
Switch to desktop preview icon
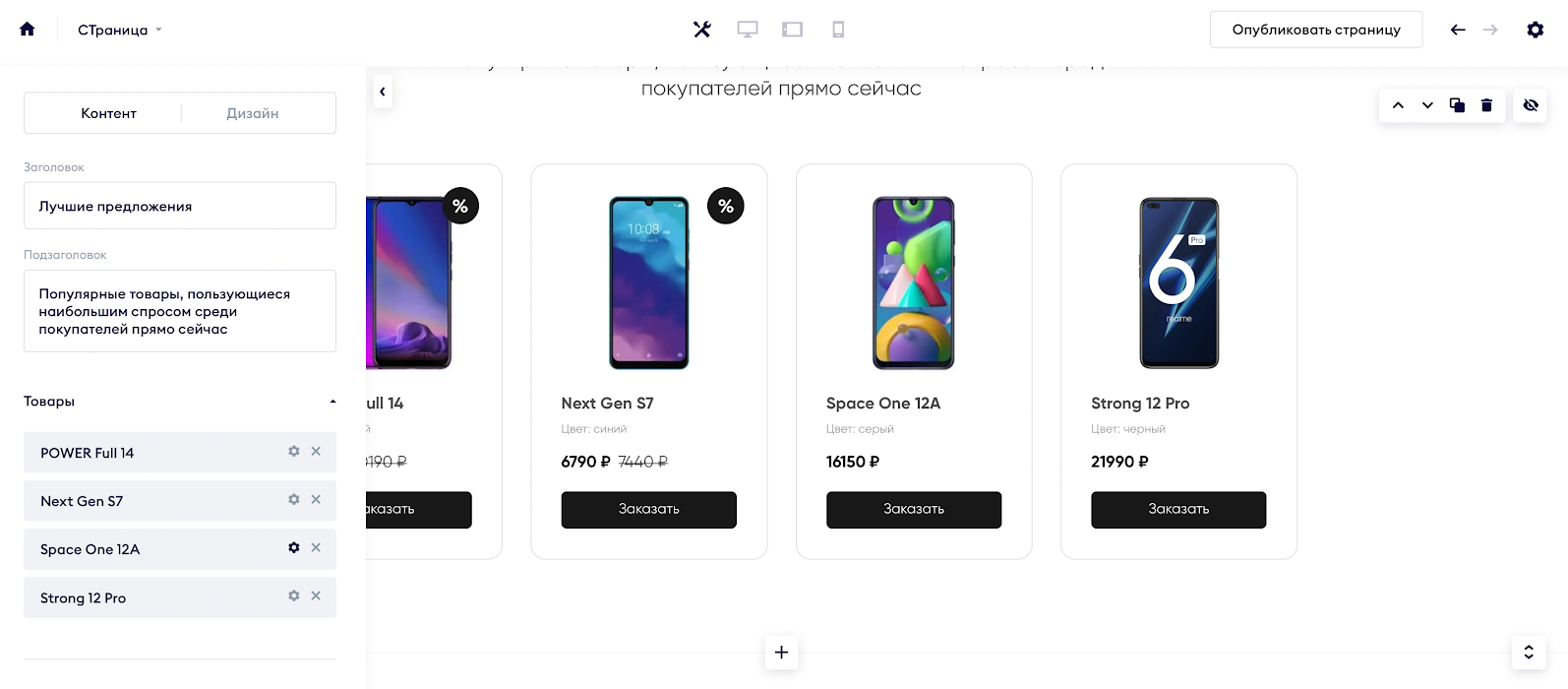[748, 30]
